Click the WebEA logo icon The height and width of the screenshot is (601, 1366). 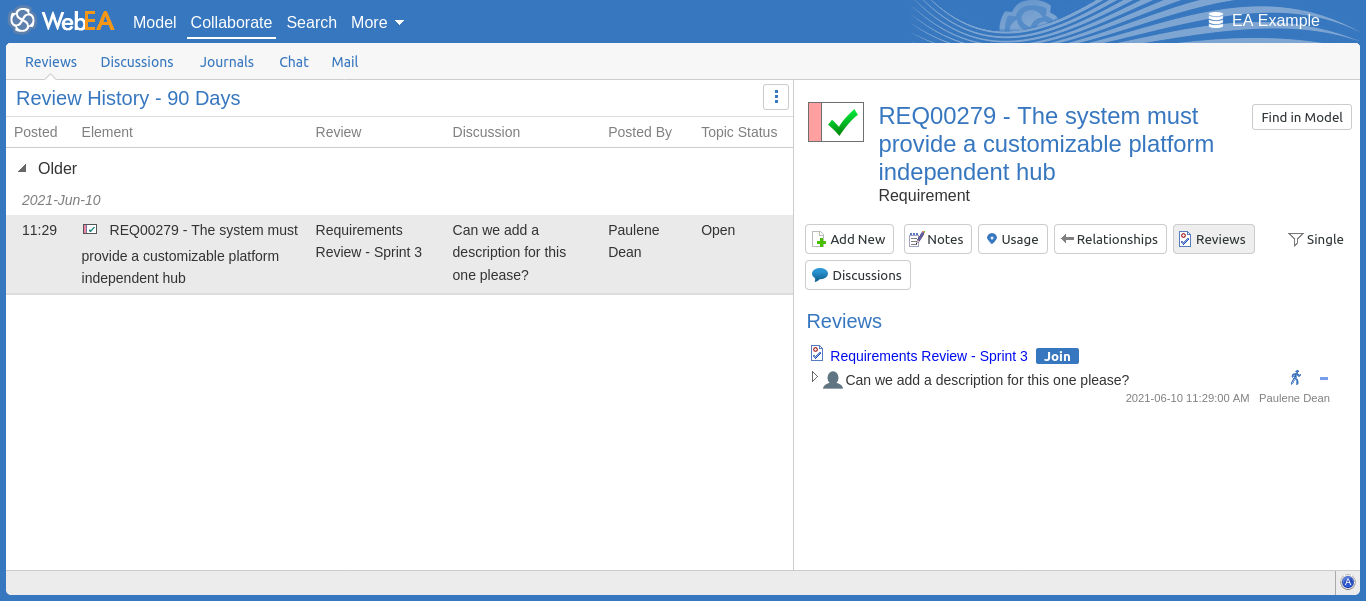[23, 21]
